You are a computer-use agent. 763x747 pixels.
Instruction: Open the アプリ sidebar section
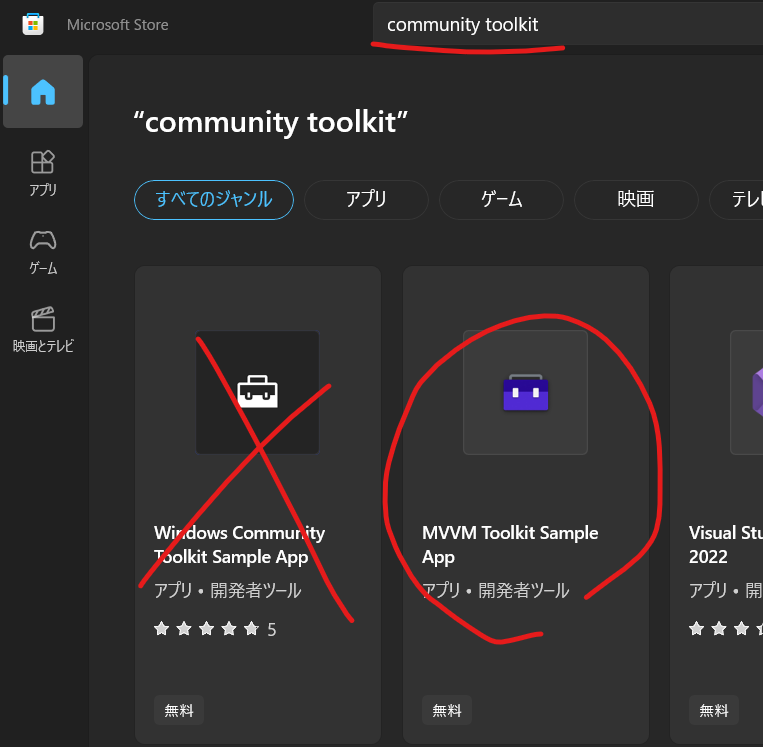tap(43, 173)
